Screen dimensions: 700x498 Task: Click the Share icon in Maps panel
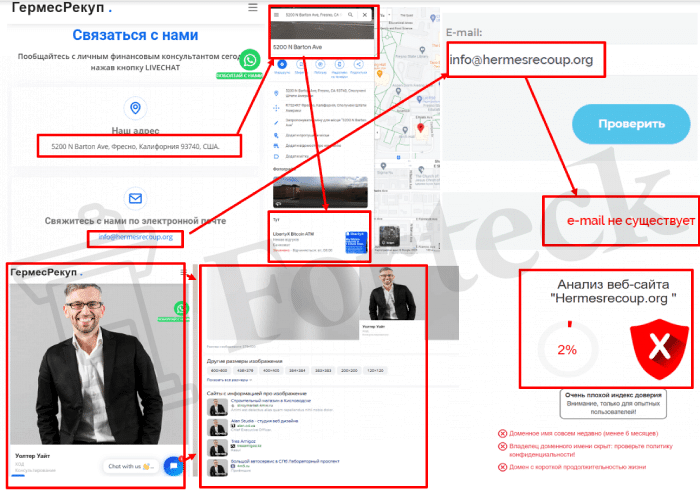[x=358, y=65]
